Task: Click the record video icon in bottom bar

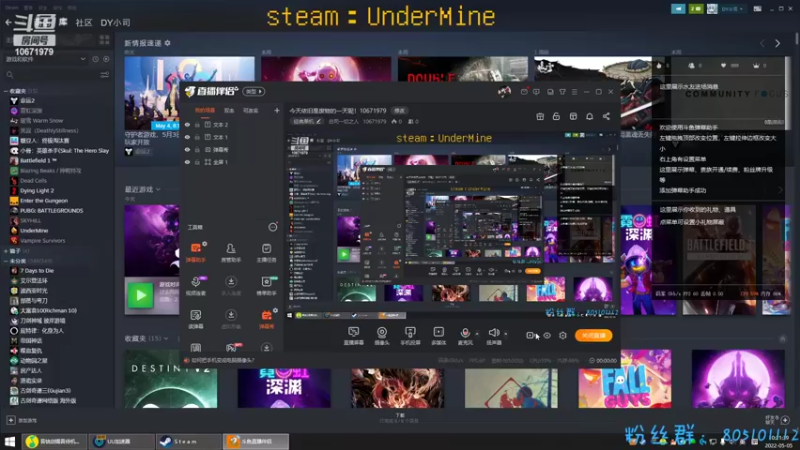Action: click(531, 335)
